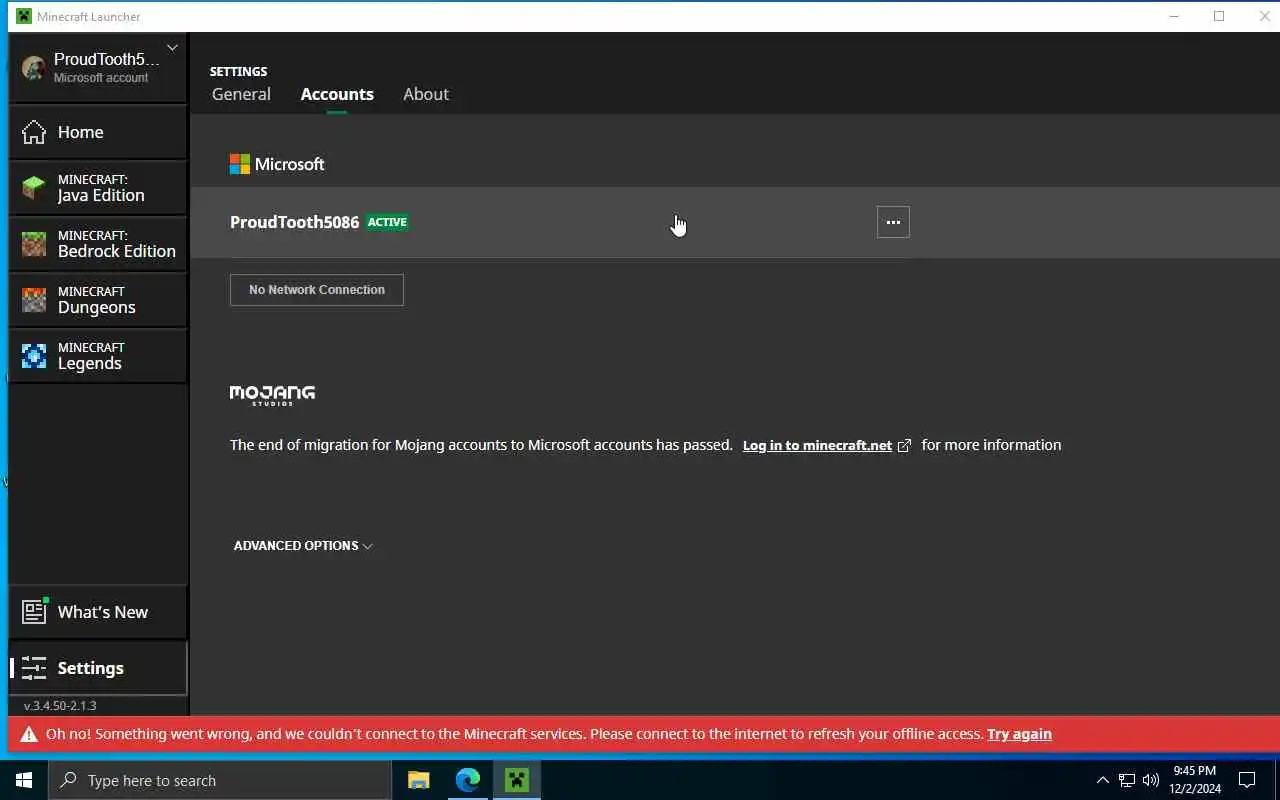The height and width of the screenshot is (800, 1280).
Task: Open File Explorer from the taskbar
Action: point(419,780)
